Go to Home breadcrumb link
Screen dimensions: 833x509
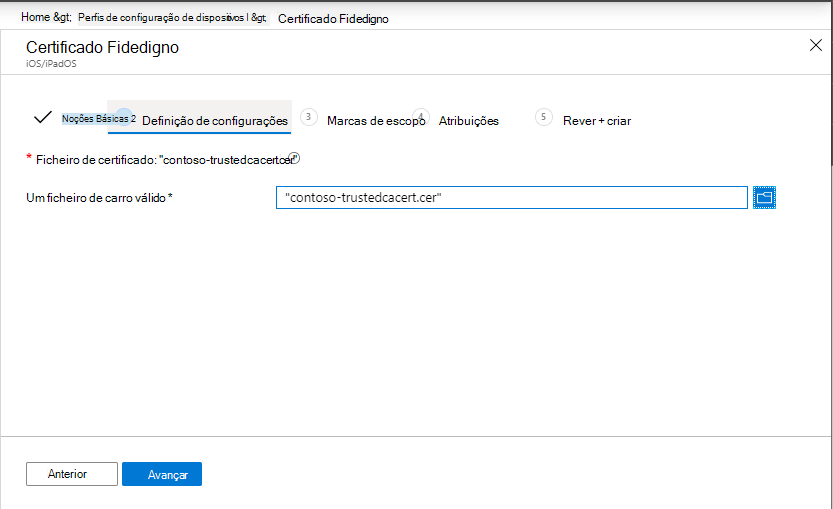pyautogui.click(x=36, y=17)
